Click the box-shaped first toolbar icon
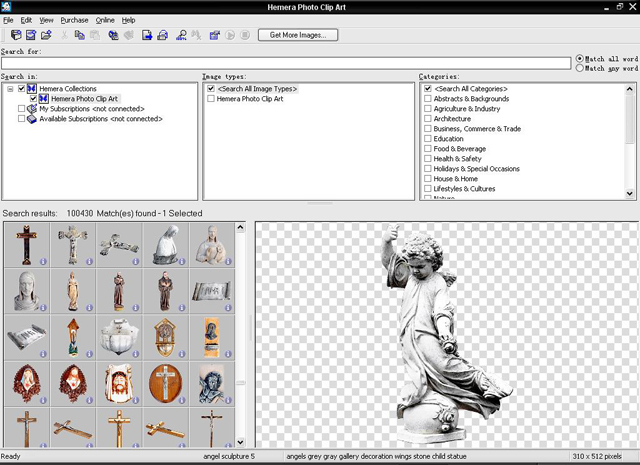 click(x=16, y=35)
